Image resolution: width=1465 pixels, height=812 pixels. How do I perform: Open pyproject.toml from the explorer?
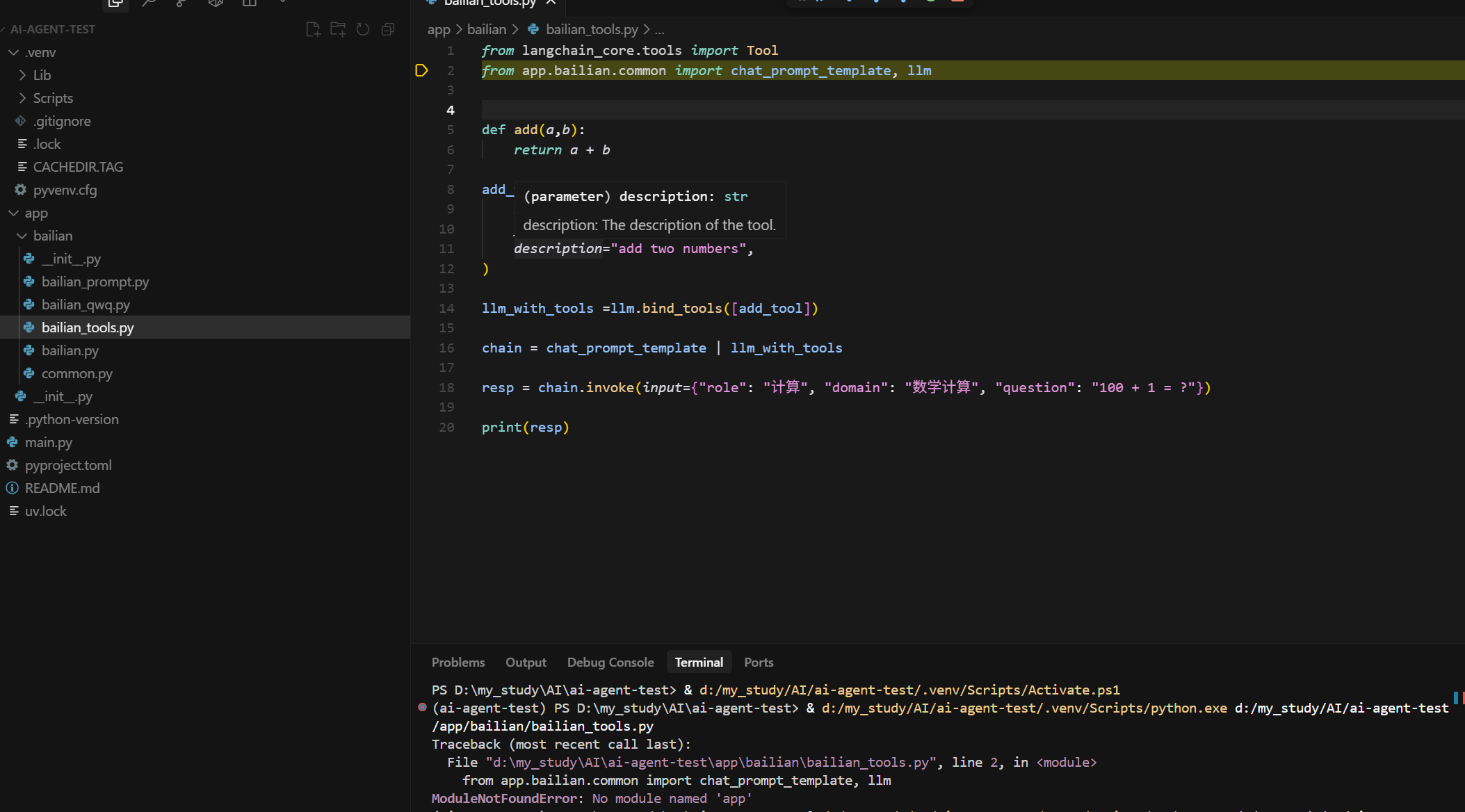click(68, 465)
